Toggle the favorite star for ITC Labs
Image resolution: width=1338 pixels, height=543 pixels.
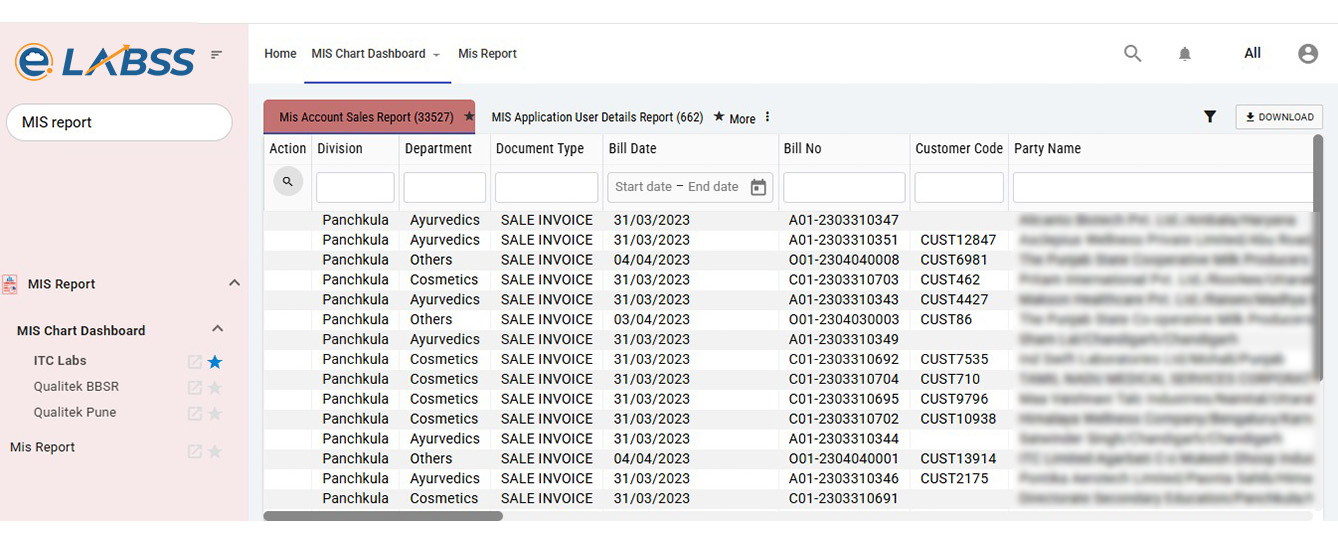pos(215,362)
